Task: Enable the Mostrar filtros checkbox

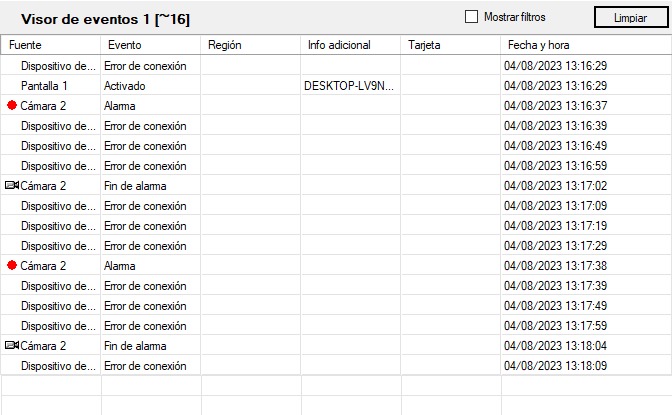Action: point(473,17)
